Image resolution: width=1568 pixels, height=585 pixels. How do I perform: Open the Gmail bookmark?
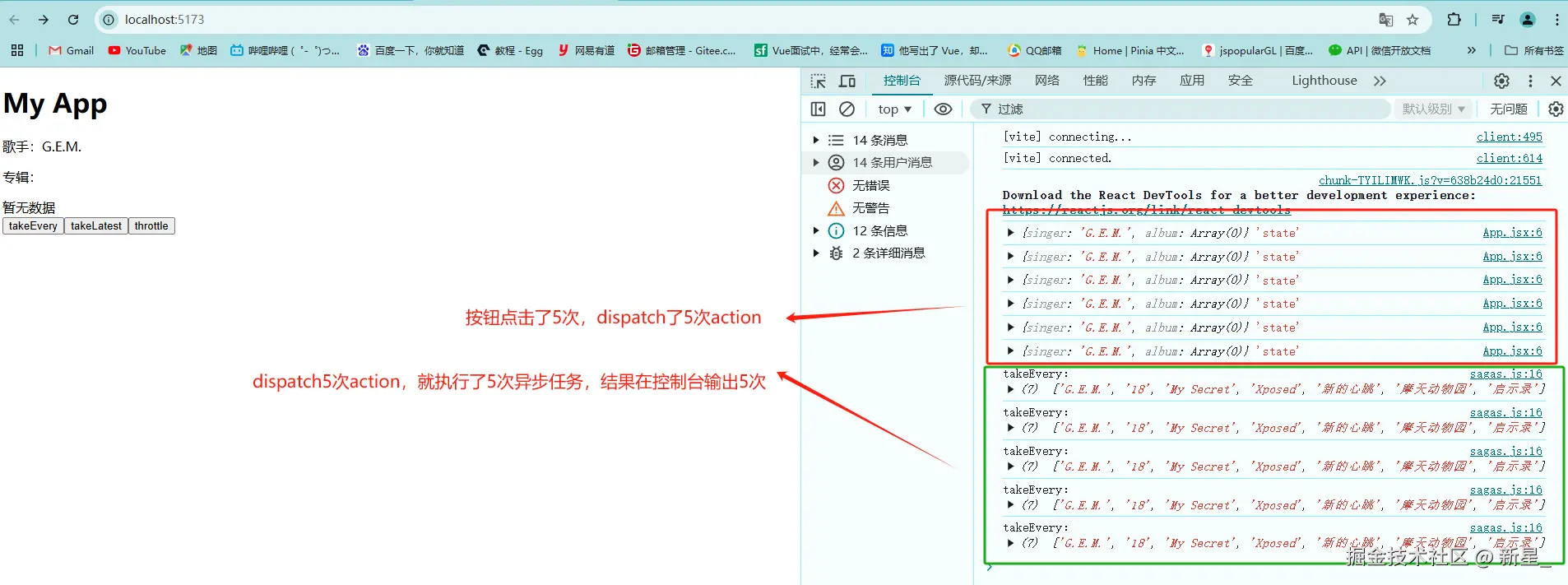(71, 50)
